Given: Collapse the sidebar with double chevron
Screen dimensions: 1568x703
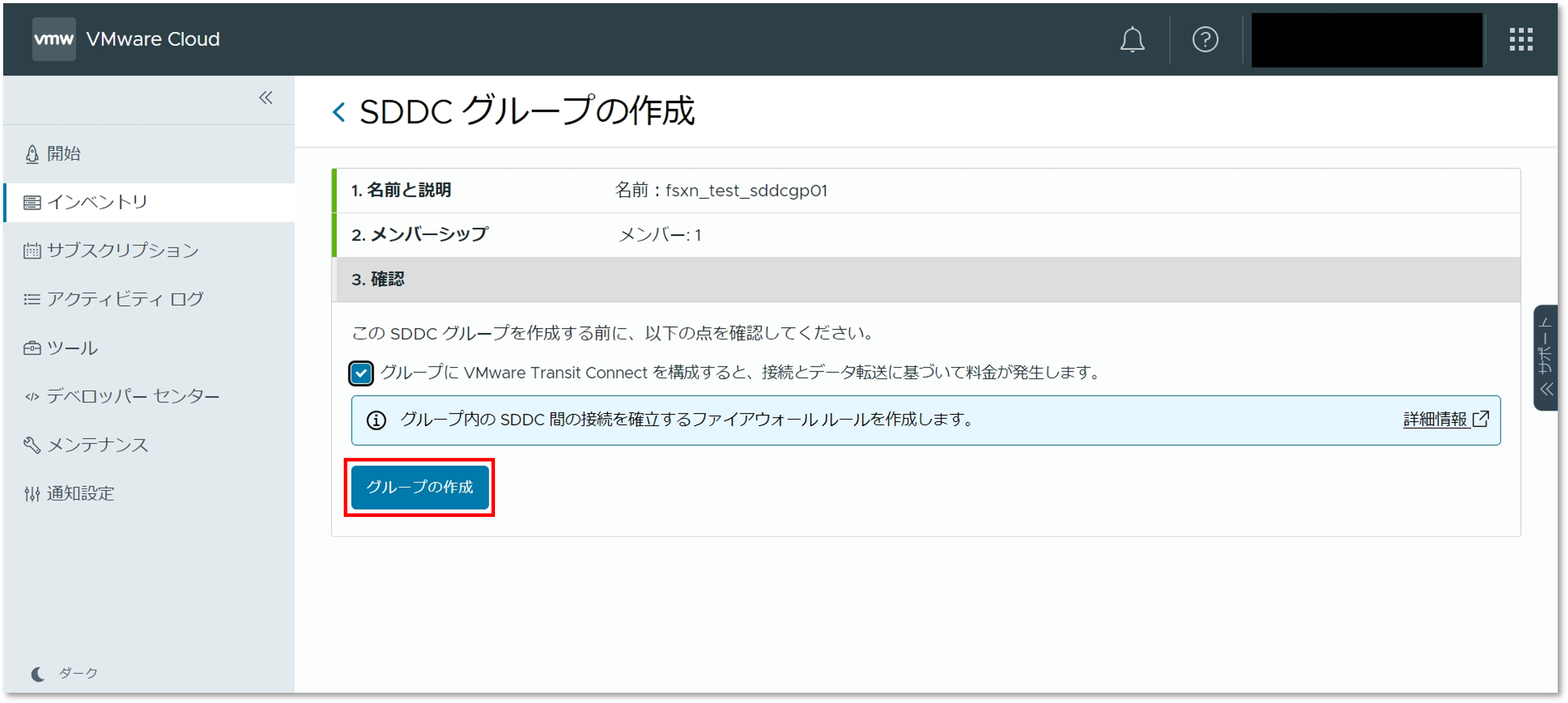Looking at the screenshot, I should click(265, 97).
